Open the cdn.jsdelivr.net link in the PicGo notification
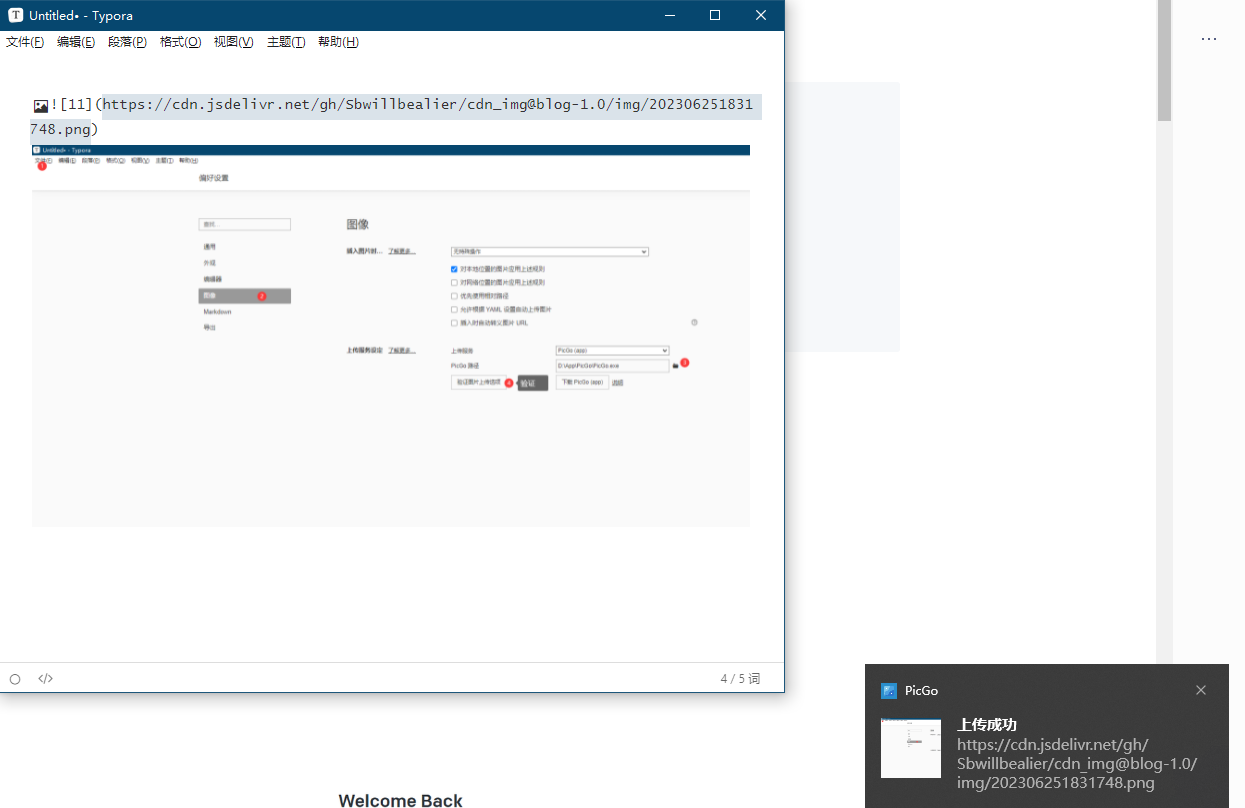 pyautogui.click(x=1076, y=763)
